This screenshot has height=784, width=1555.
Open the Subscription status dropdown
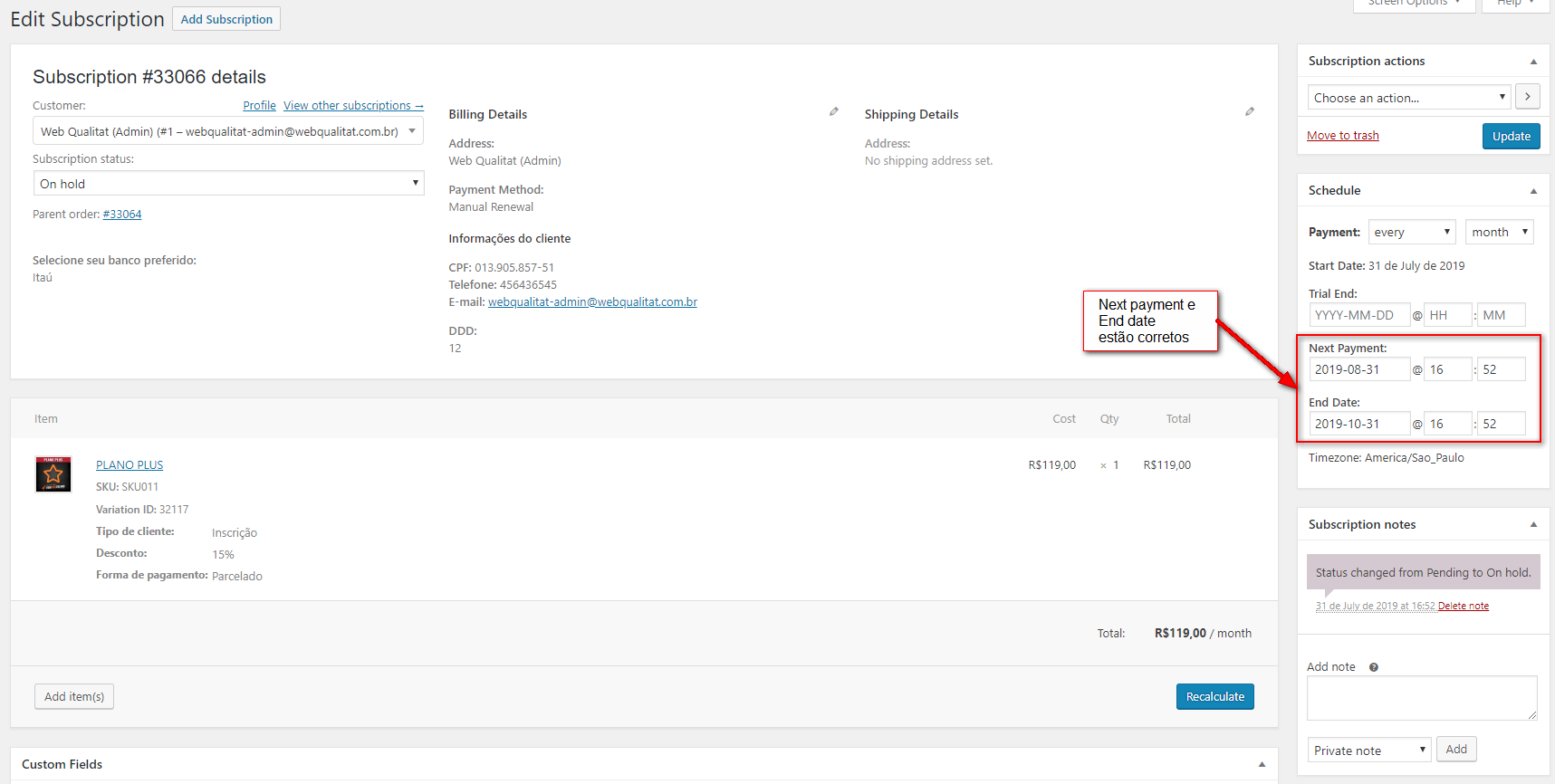pos(228,184)
